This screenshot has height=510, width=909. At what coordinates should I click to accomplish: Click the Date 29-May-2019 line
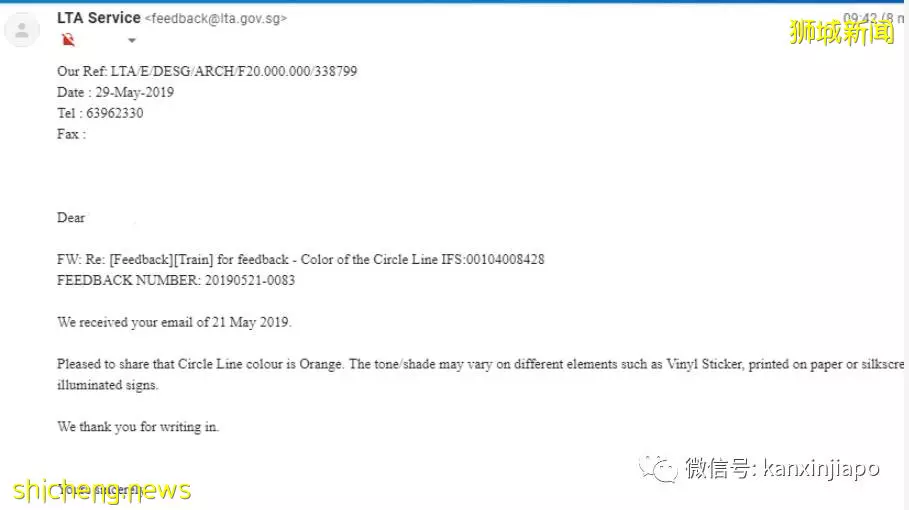(115, 92)
